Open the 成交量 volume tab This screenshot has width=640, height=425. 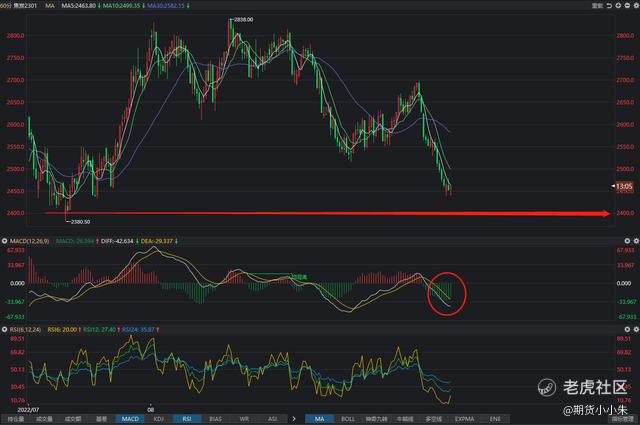pos(44,419)
